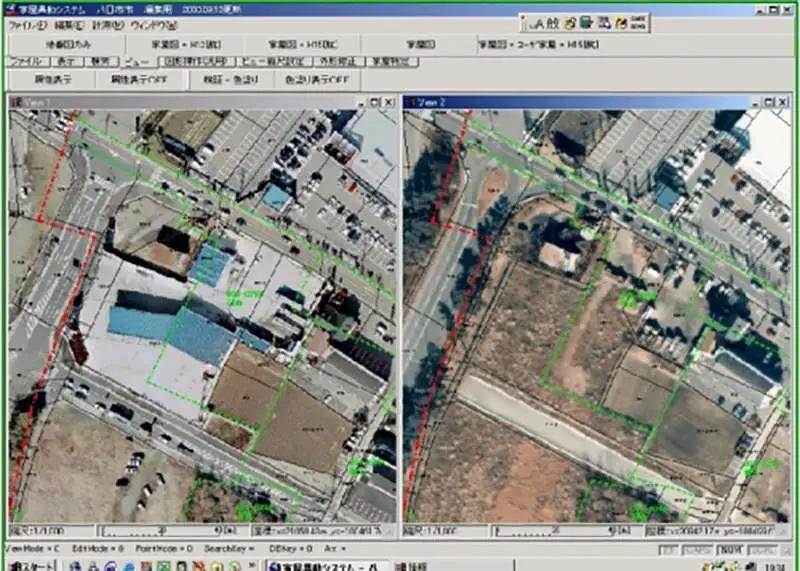
Task: Switch to the 表示 tab
Action: (67, 62)
